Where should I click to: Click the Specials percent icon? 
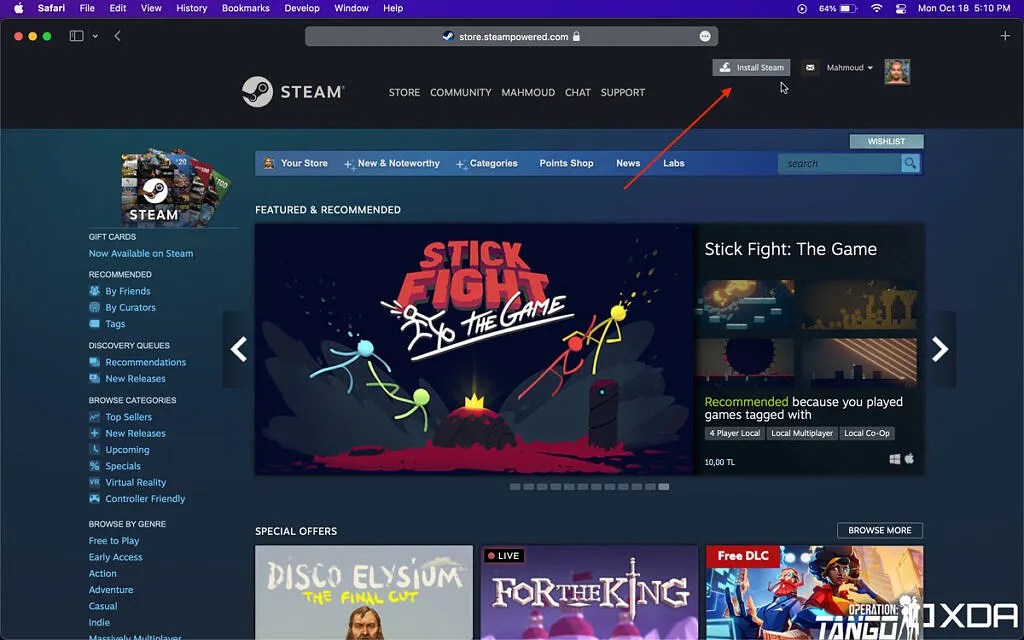(x=95, y=465)
